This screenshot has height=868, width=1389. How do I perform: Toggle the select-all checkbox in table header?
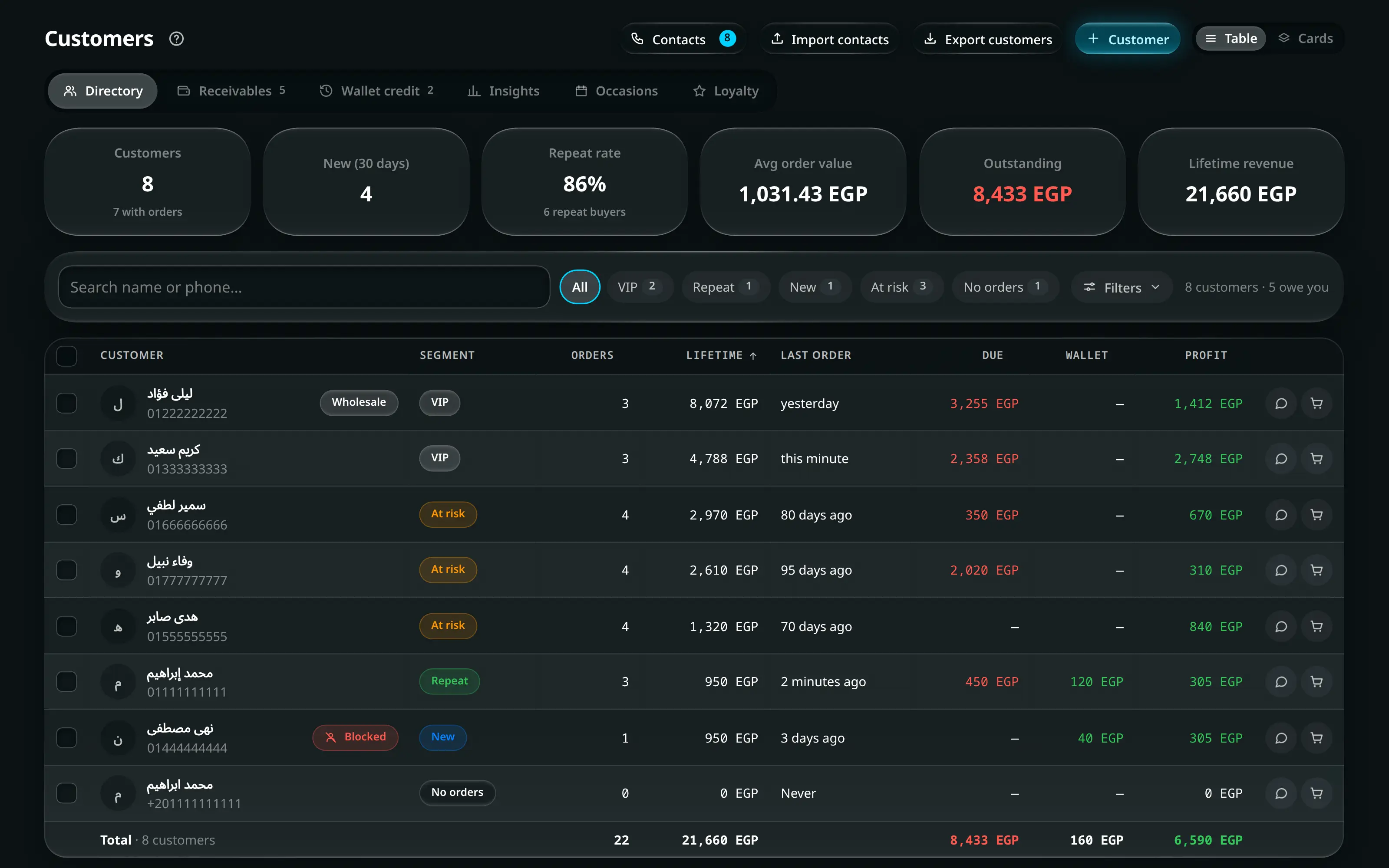66,356
